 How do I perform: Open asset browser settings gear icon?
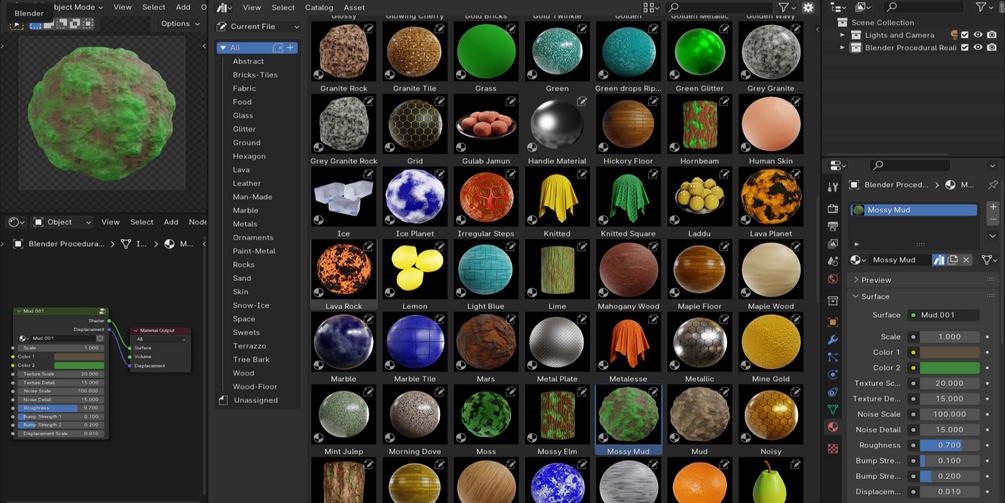click(x=808, y=8)
